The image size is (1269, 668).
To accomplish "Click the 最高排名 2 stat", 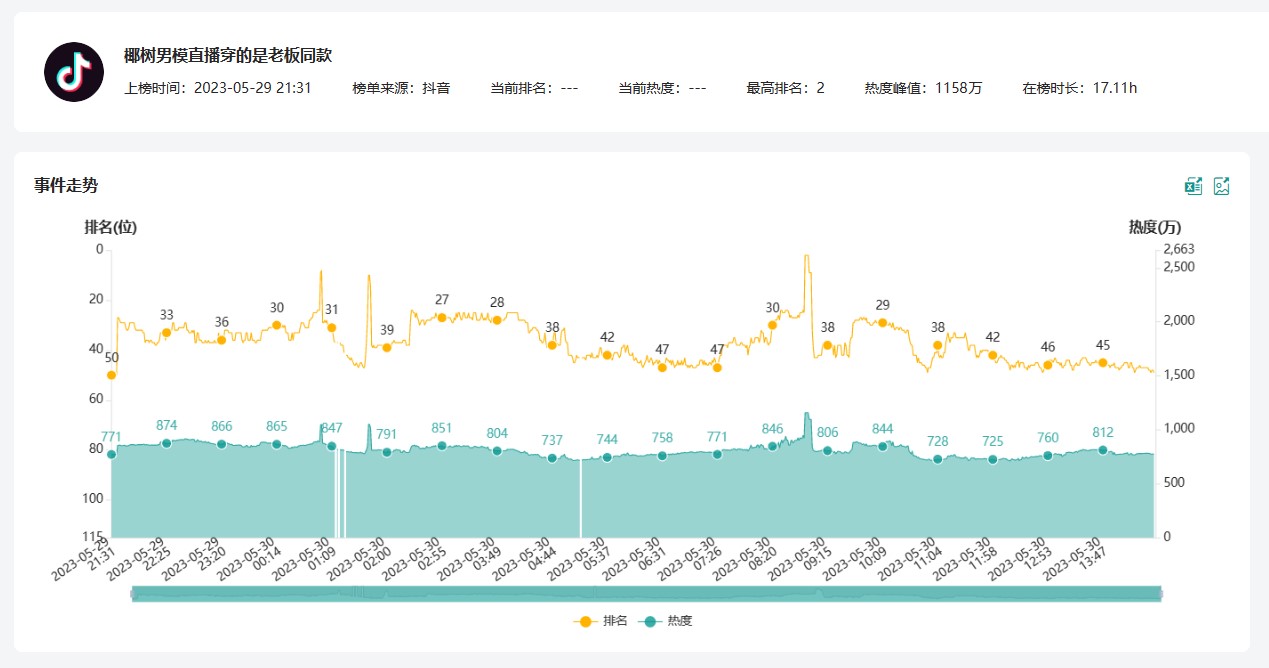I will point(785,88).
